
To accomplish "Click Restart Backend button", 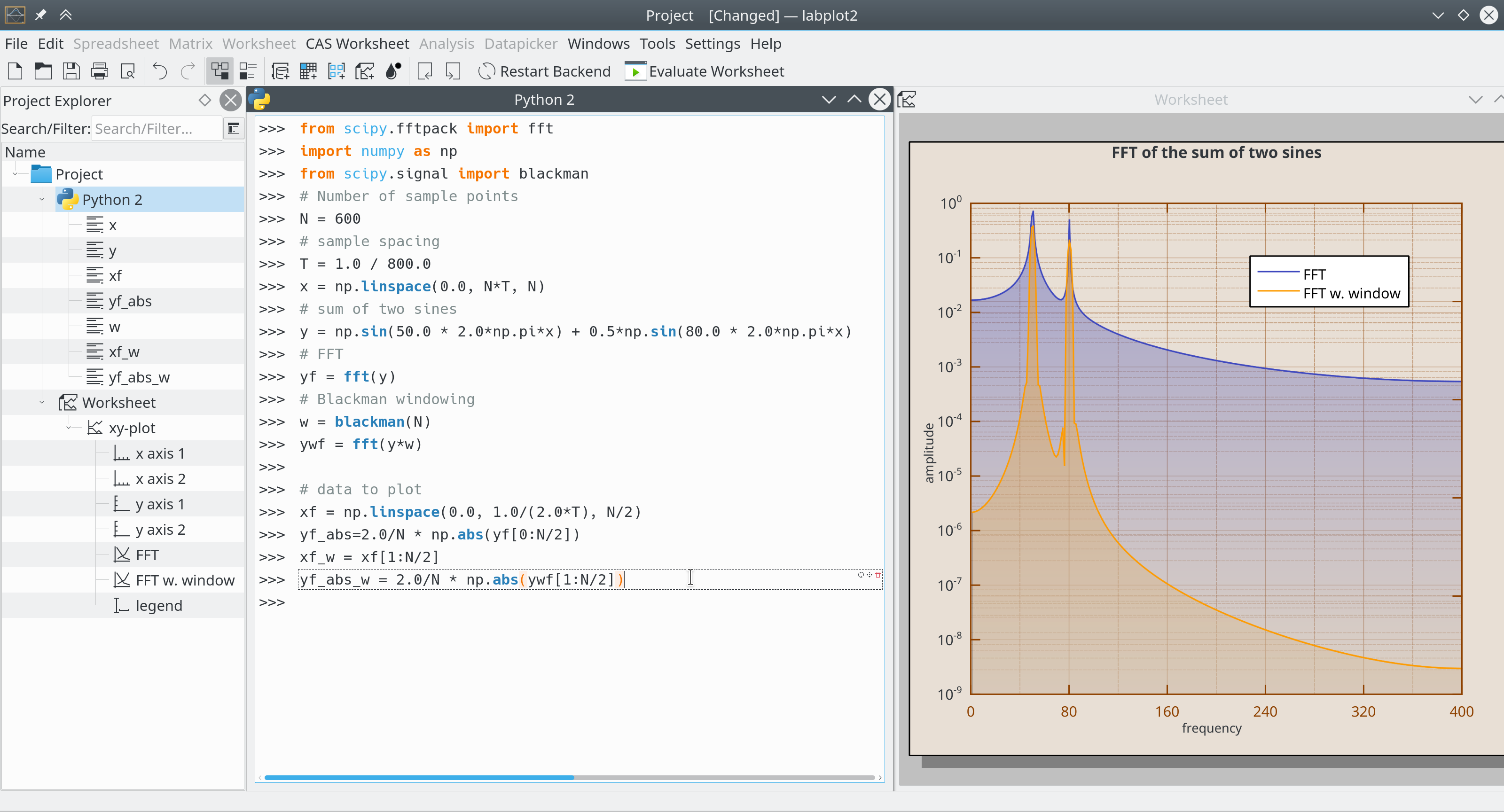I will 544,71.
